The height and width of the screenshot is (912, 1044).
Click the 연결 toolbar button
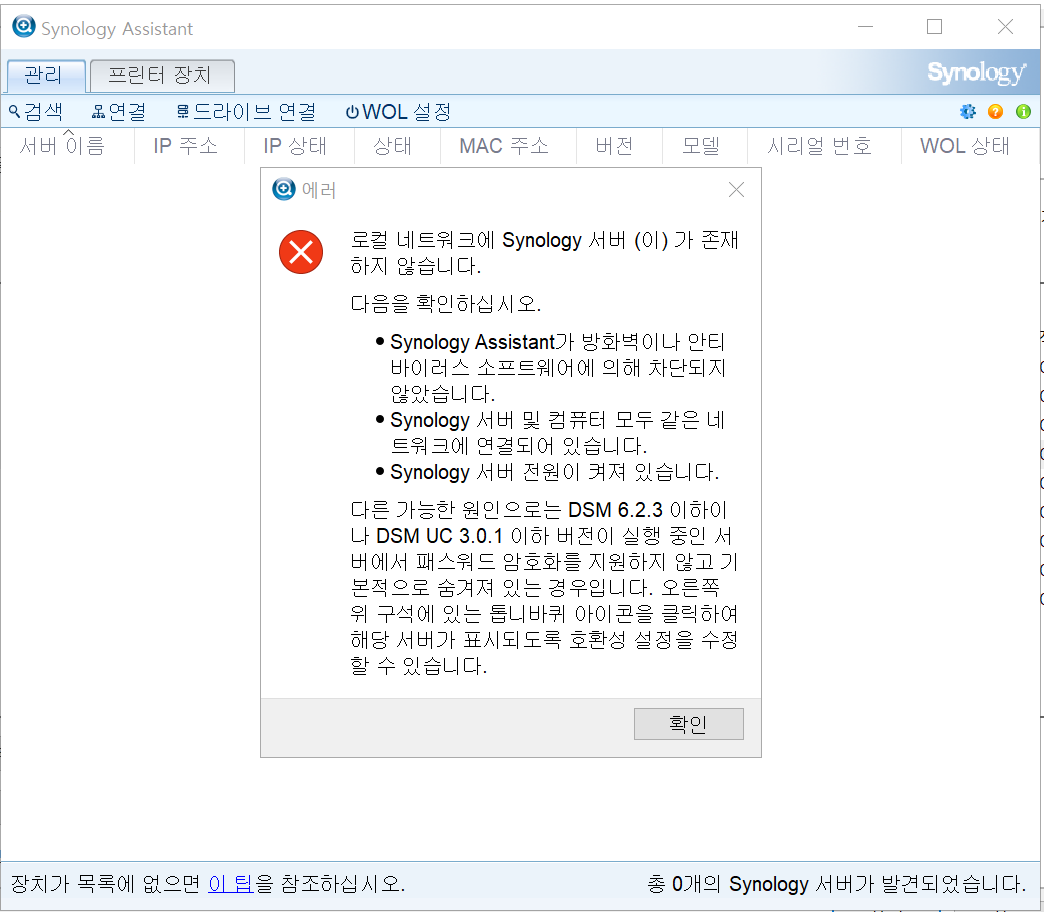point(119,111)
